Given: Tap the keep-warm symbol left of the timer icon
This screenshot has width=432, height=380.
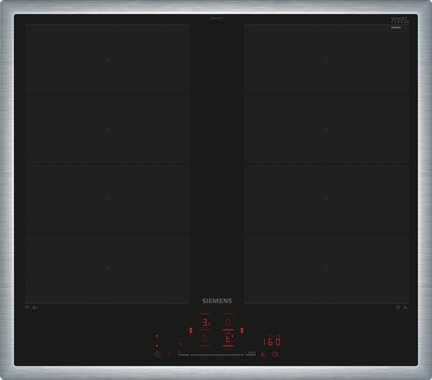Looking at the screenshot, I should [x=263, y=355].
